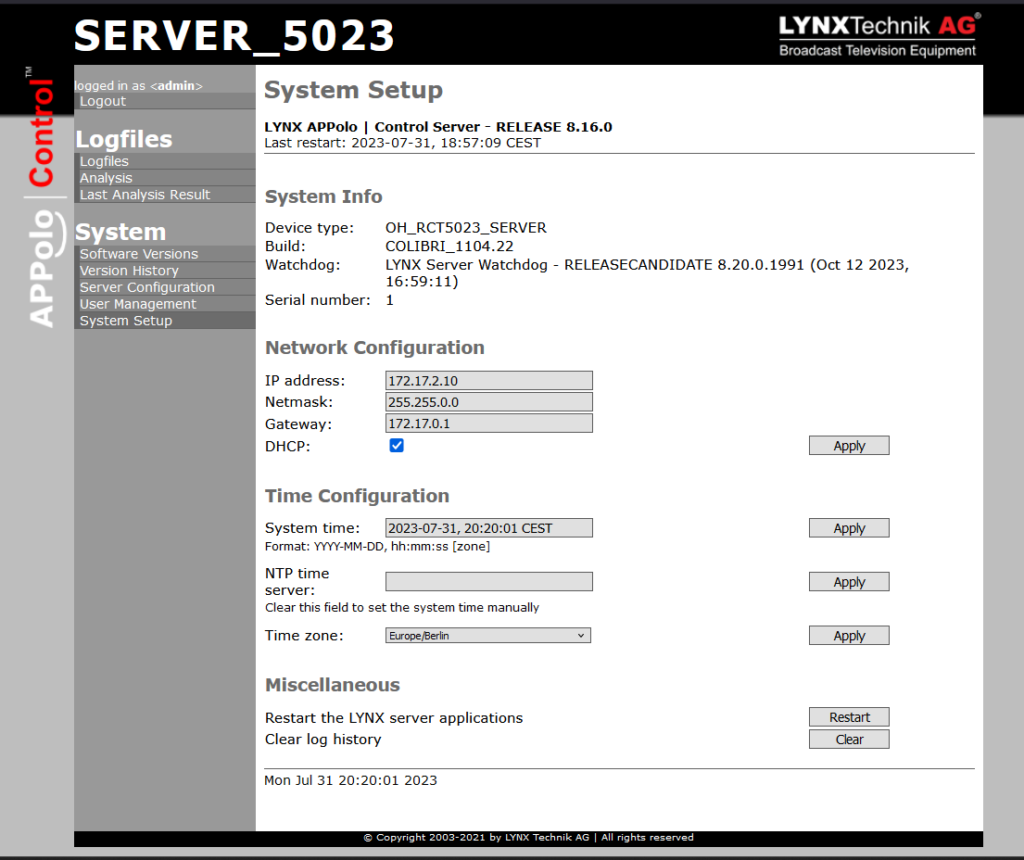Click the NTP time server input field
Viewport: 1024px width, 860px height.
[x=488, y=582]
